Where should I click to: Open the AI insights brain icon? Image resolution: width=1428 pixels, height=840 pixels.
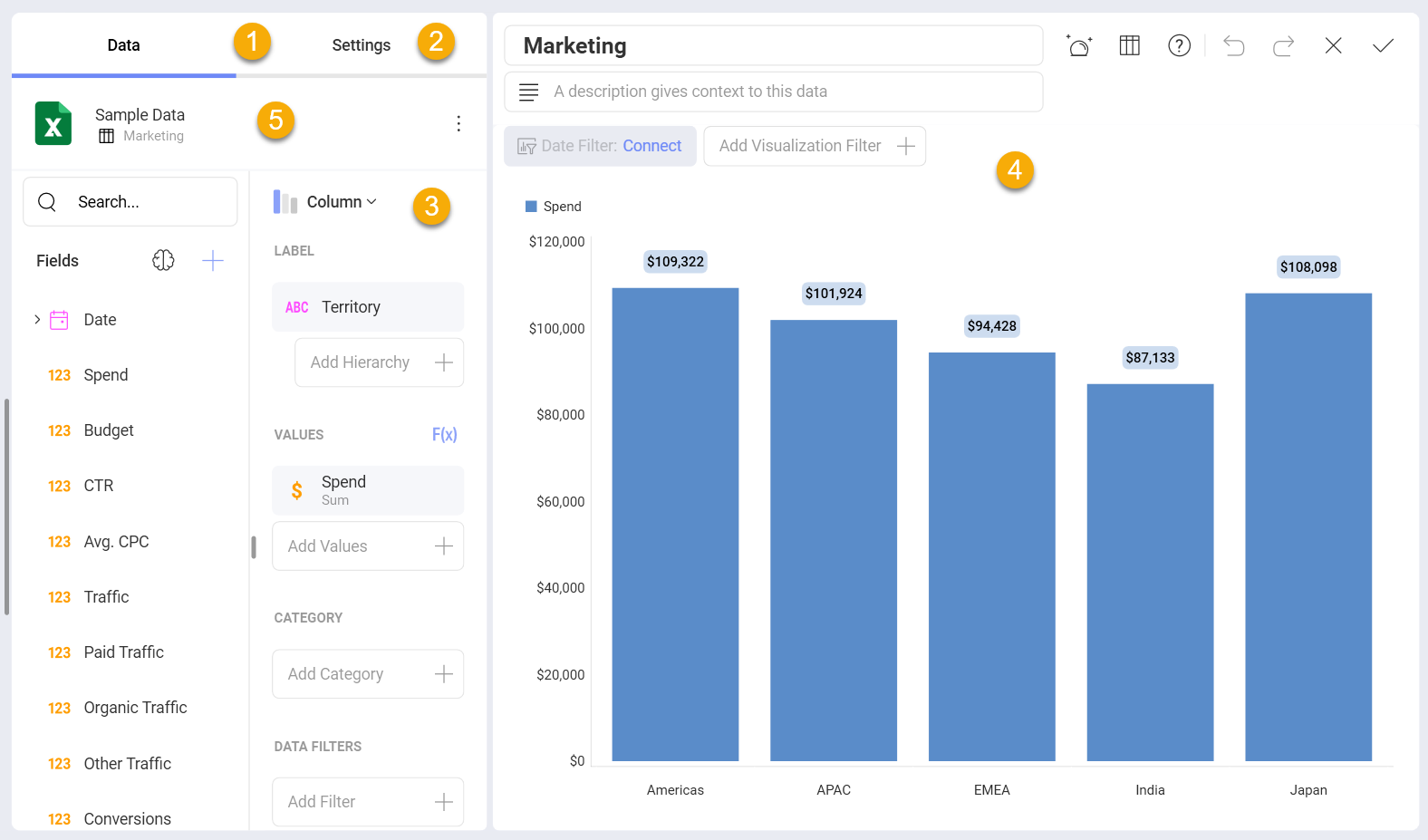(163, 261)
